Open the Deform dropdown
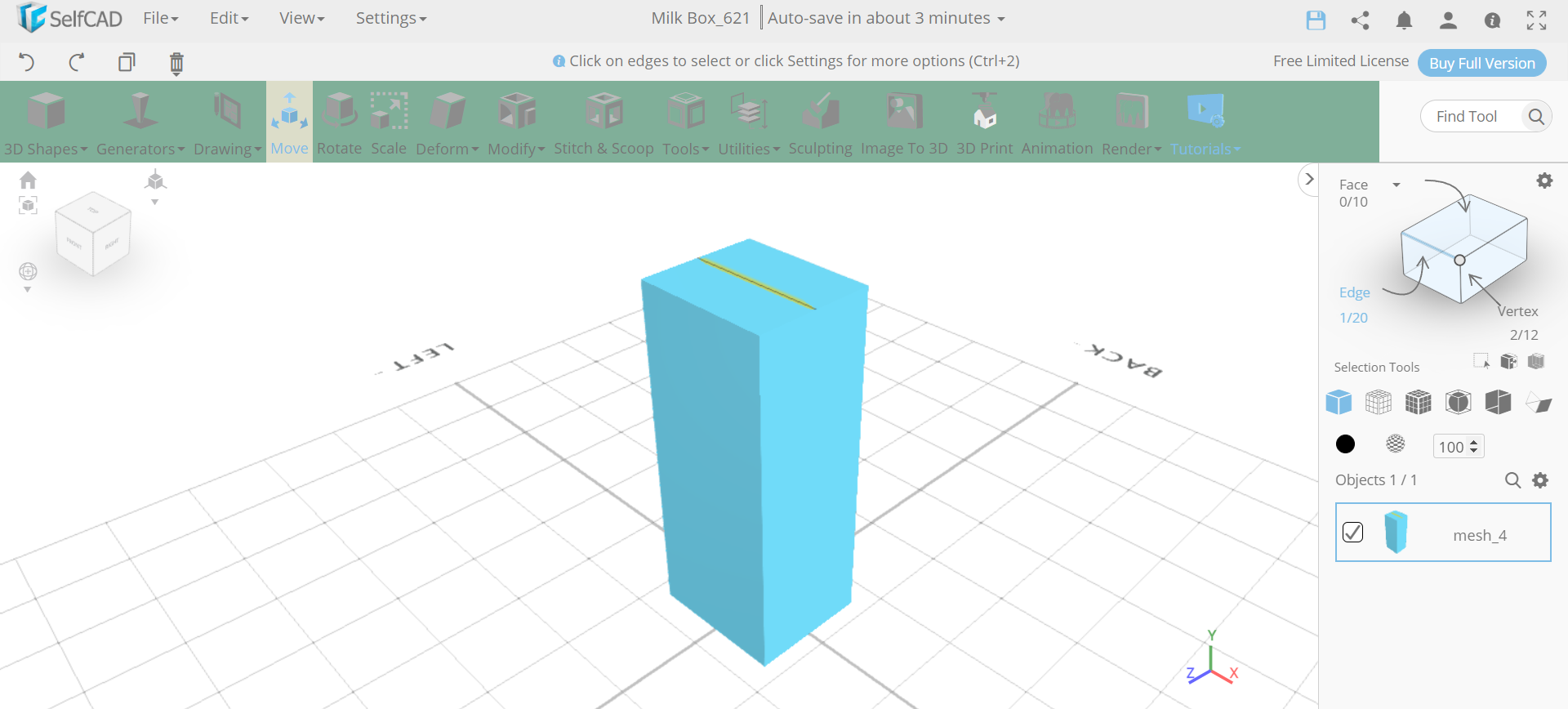 point(448,123)
